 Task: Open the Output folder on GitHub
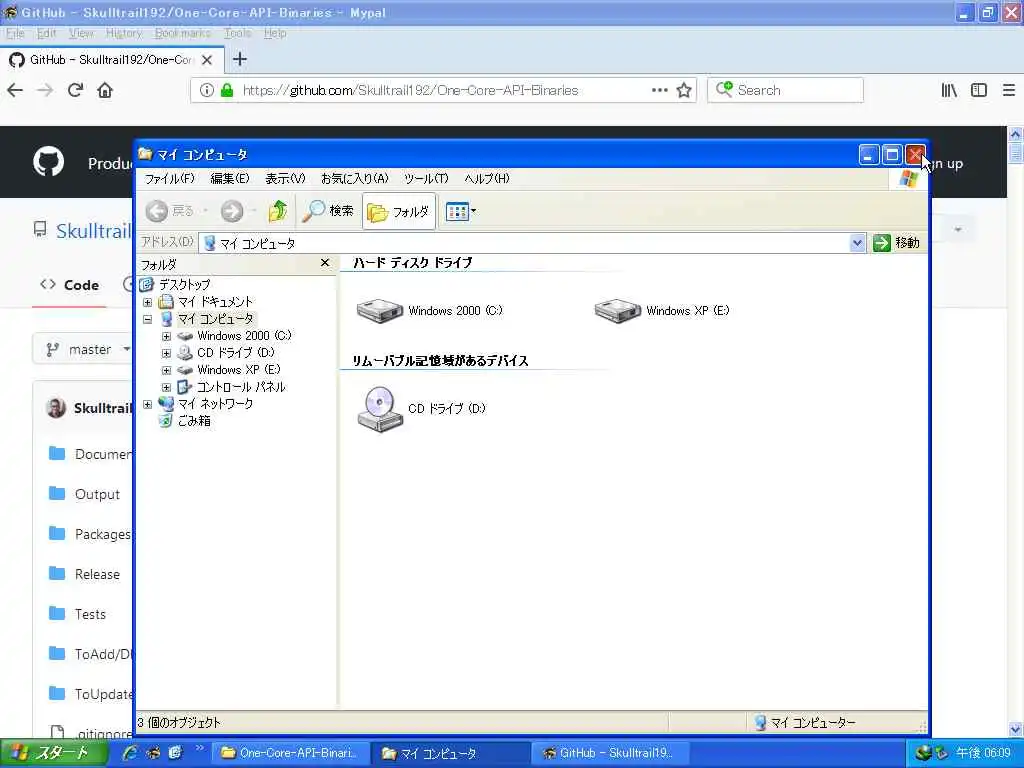pyautogui.click(x=97, y=494)
